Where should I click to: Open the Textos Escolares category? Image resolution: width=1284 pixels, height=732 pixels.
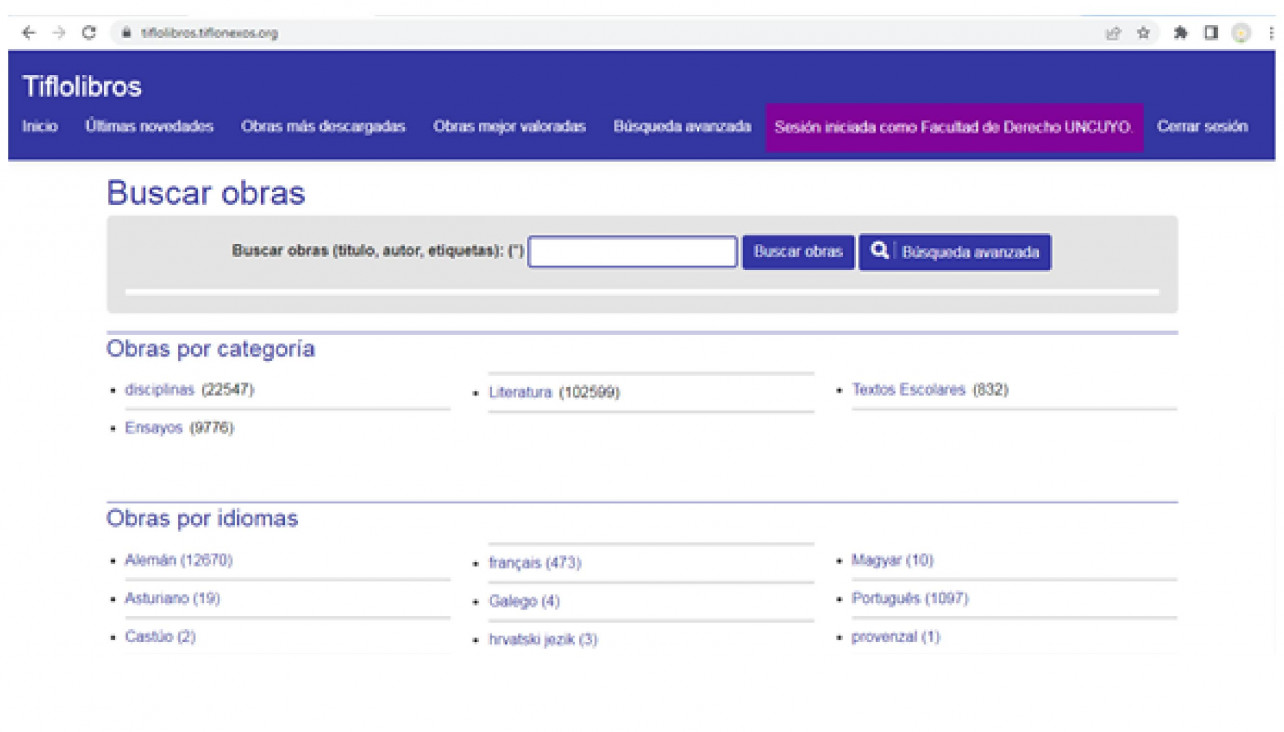pyautogui.click(x=909, y=389)
